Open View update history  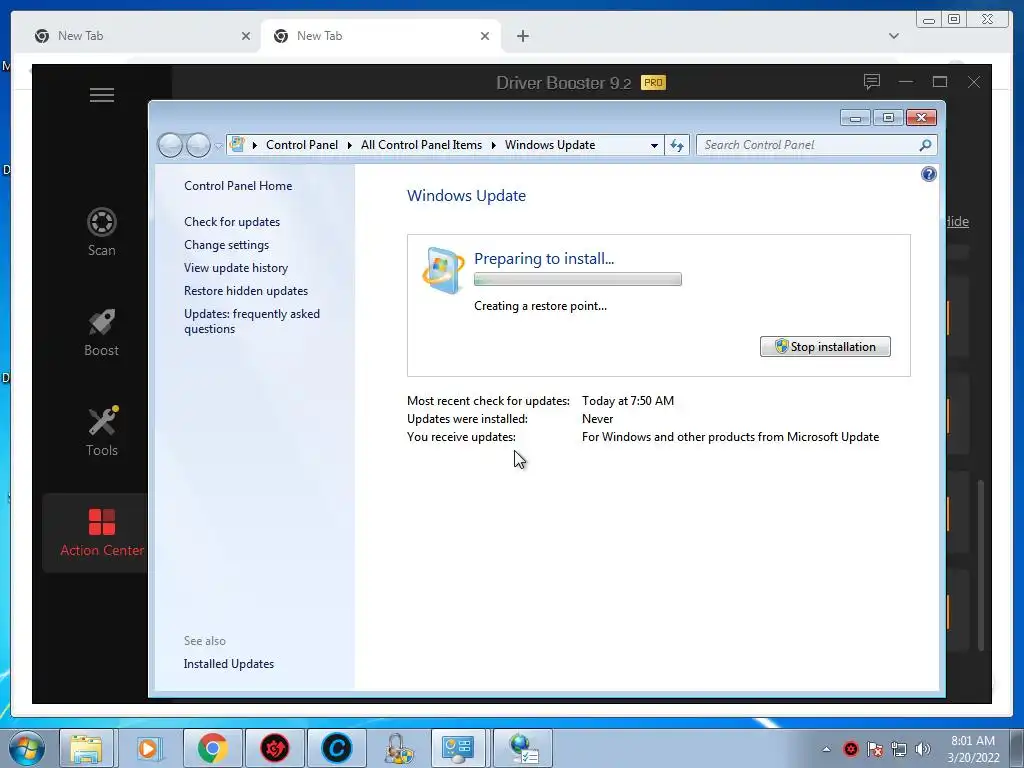coord(236,268)
